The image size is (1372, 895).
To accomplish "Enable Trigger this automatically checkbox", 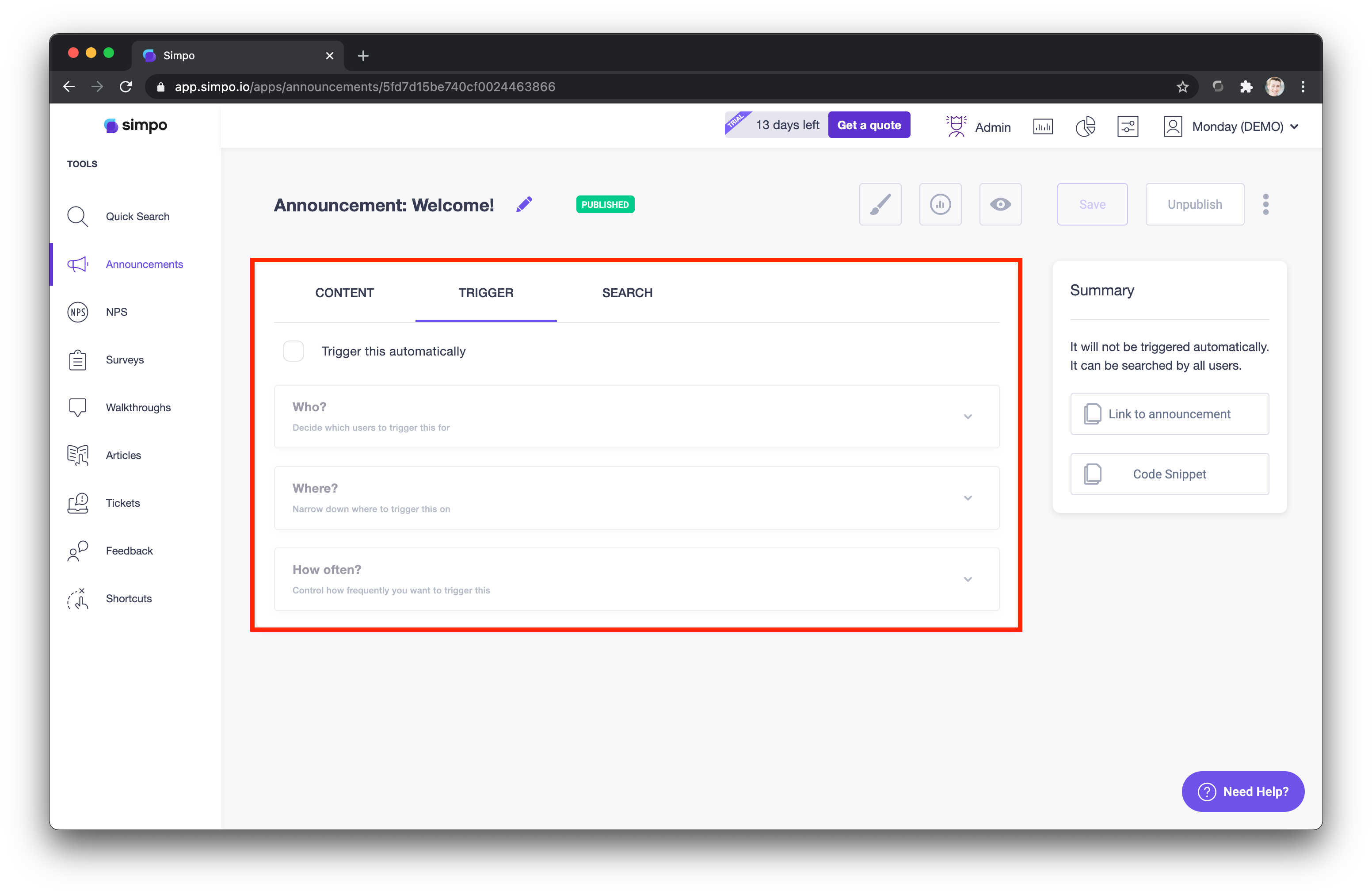I will tap(293, 351).
